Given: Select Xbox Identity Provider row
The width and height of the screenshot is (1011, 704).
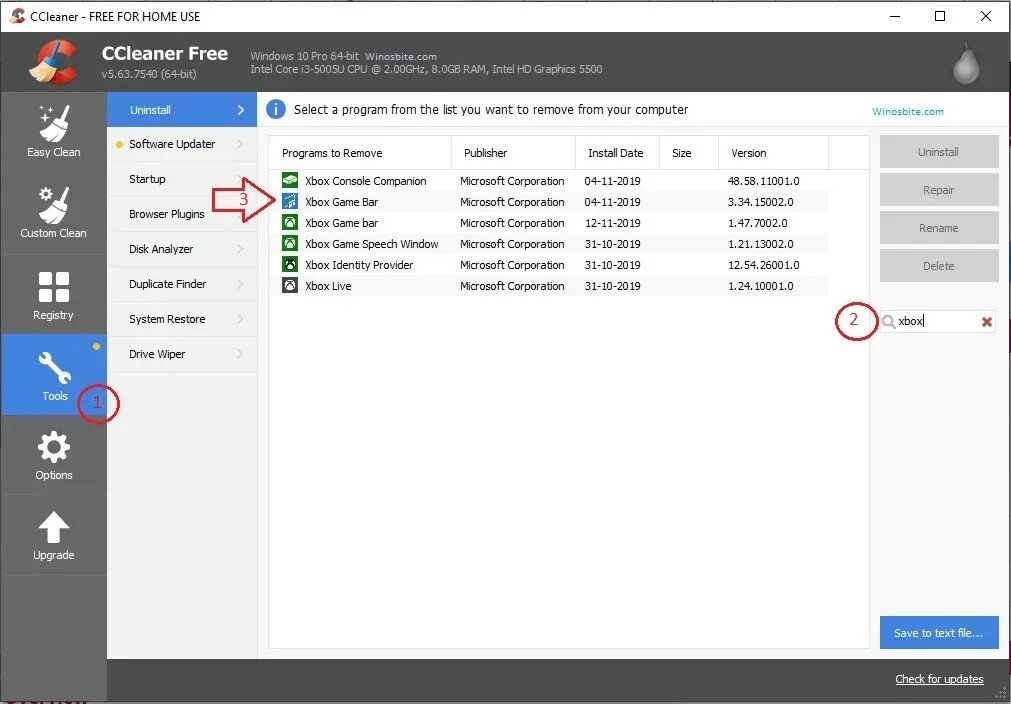Looking at the screenshot, I should (548, 265).
